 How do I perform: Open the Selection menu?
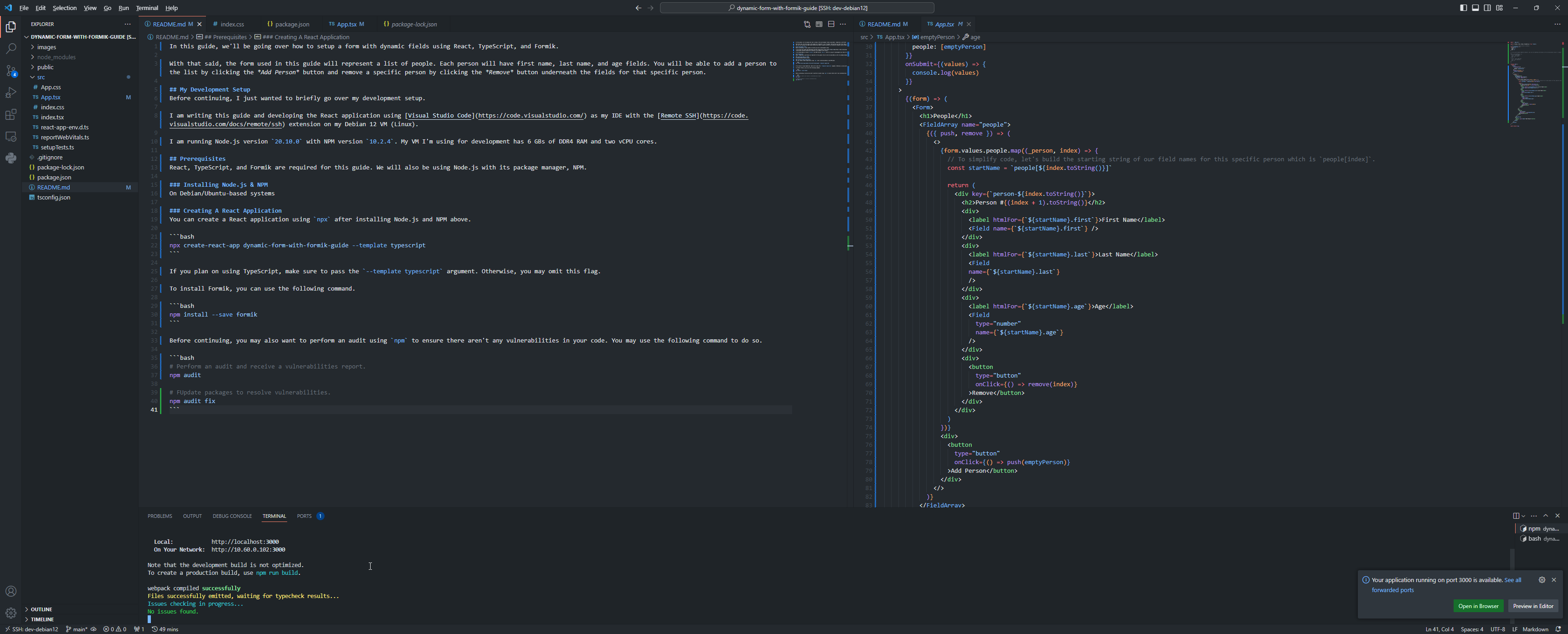point(65,8)
